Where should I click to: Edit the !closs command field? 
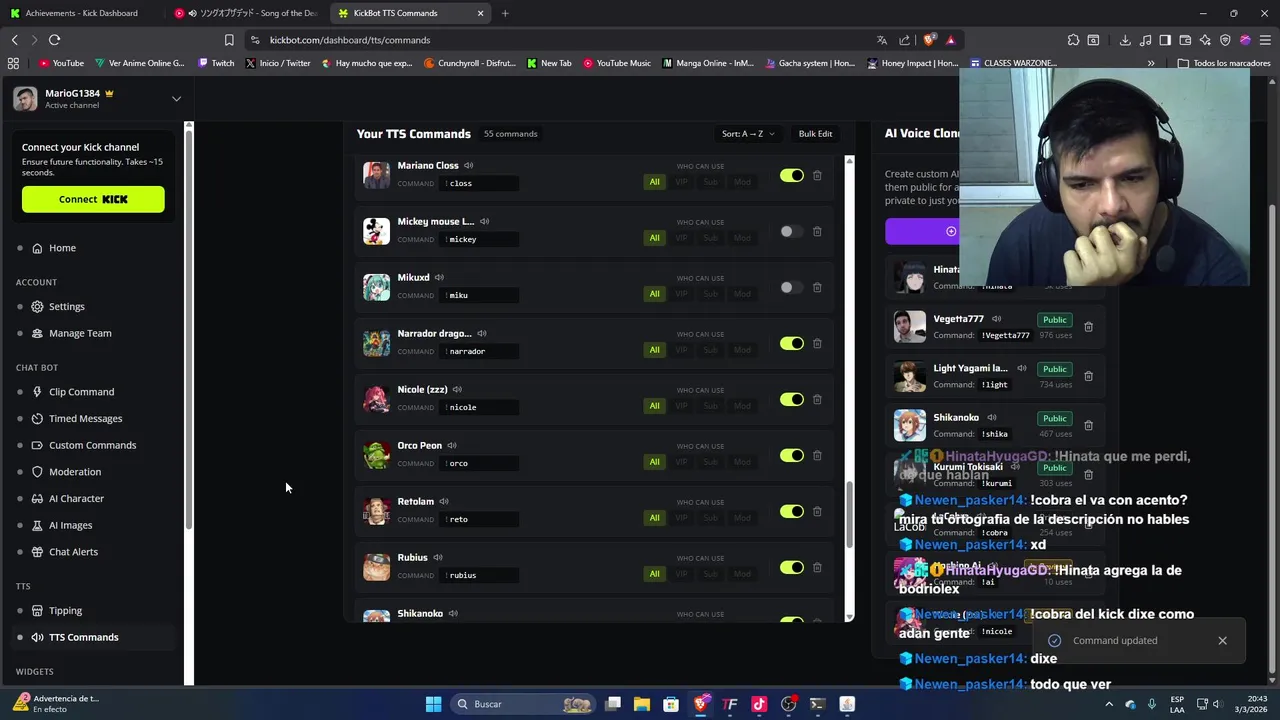coord(480,183)
